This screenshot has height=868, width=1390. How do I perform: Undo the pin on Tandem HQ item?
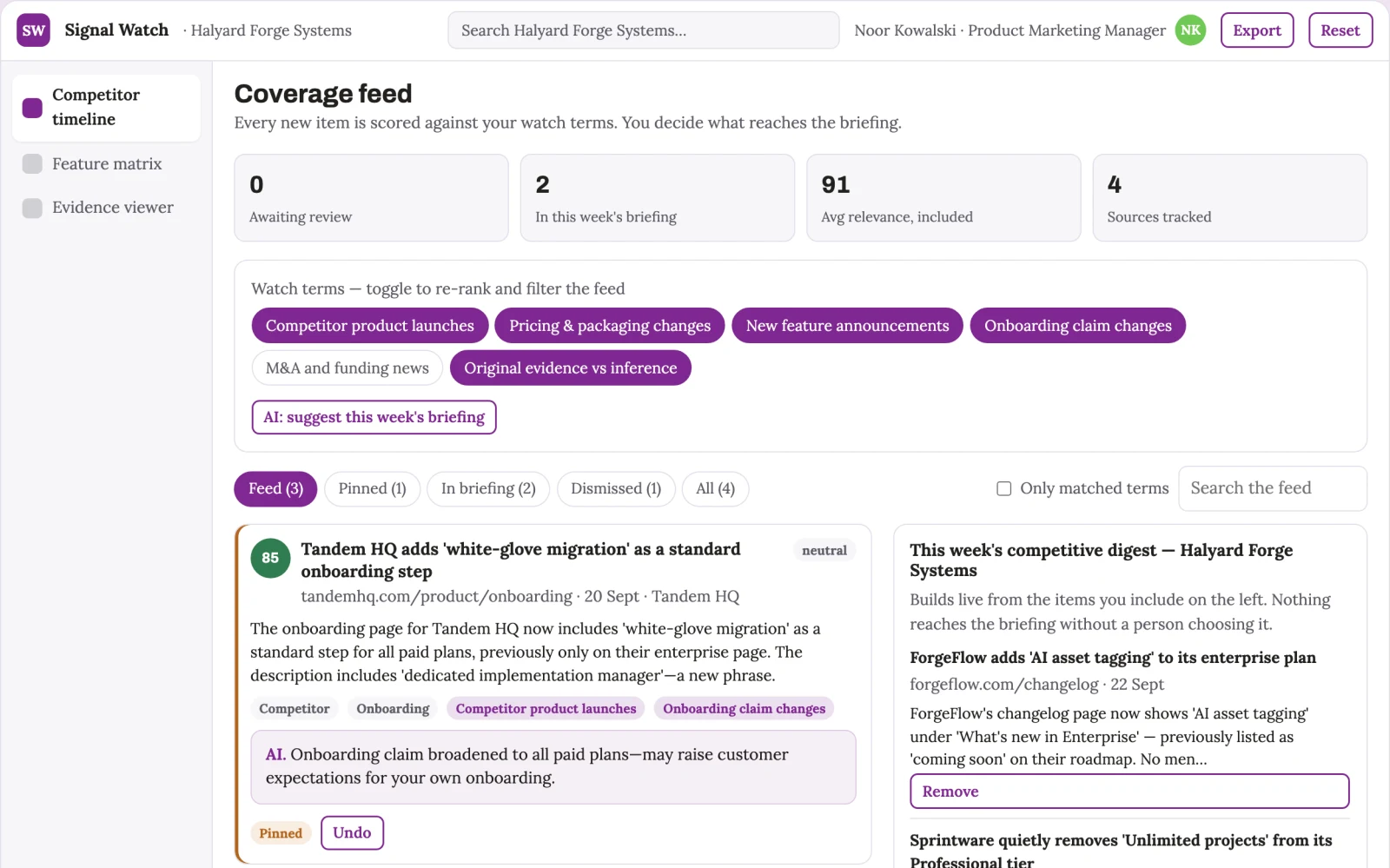coord(352,832)
